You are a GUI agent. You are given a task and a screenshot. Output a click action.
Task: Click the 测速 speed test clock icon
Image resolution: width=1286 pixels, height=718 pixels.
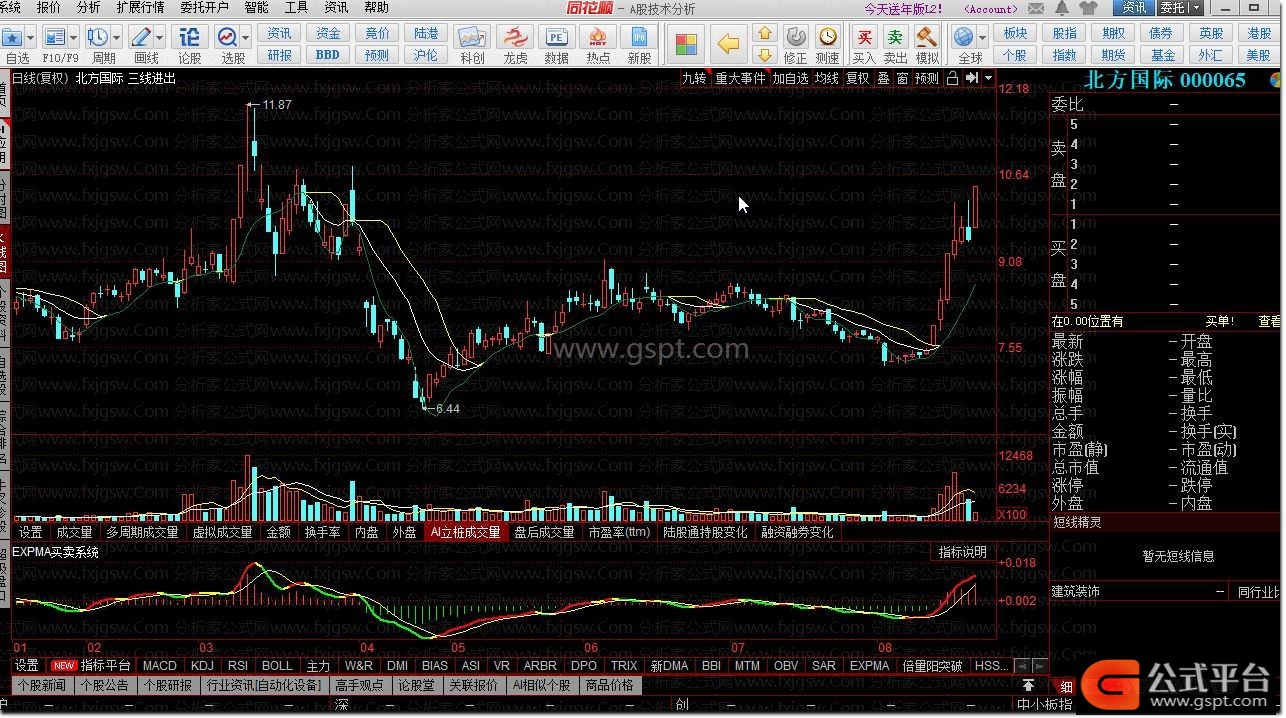[828, 37]
